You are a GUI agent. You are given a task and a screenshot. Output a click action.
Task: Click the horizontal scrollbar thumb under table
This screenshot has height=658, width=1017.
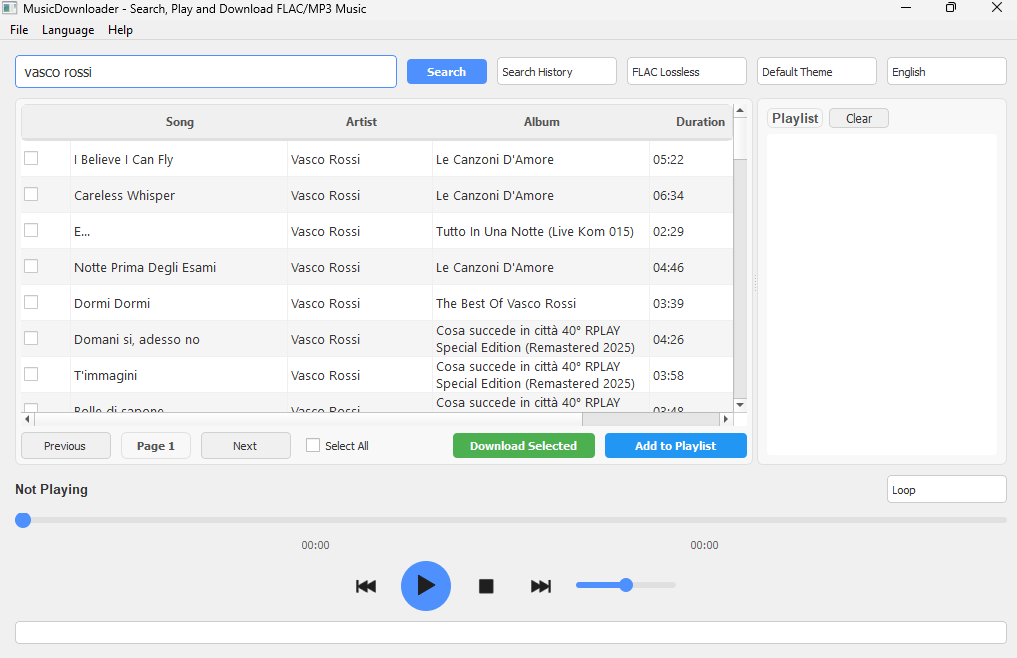pyautogui.click(x=307, y=419)
